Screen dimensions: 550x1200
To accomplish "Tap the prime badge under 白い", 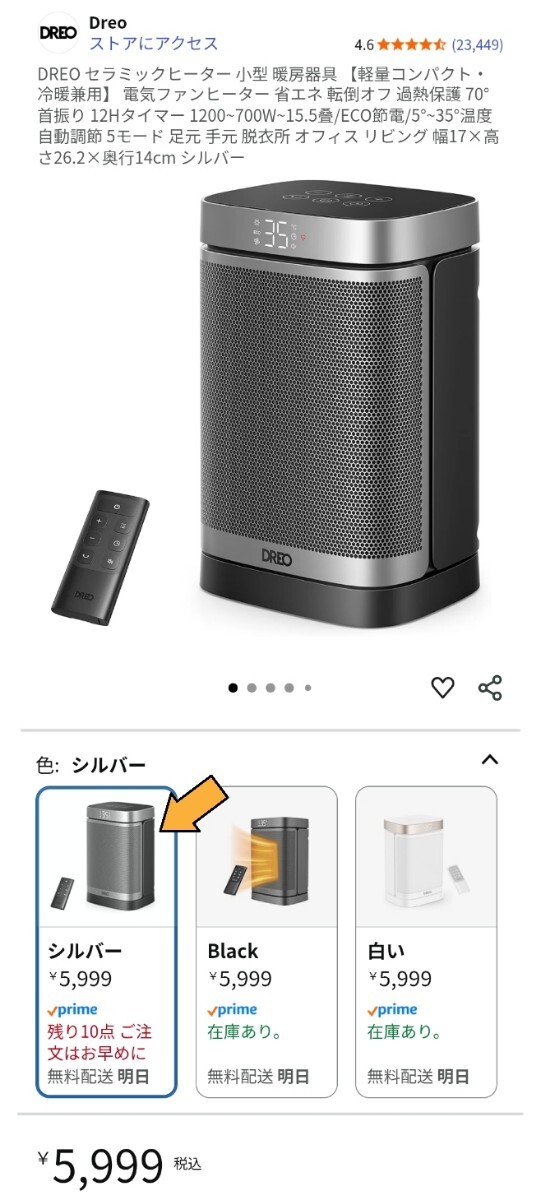I will coord(392,1010).
